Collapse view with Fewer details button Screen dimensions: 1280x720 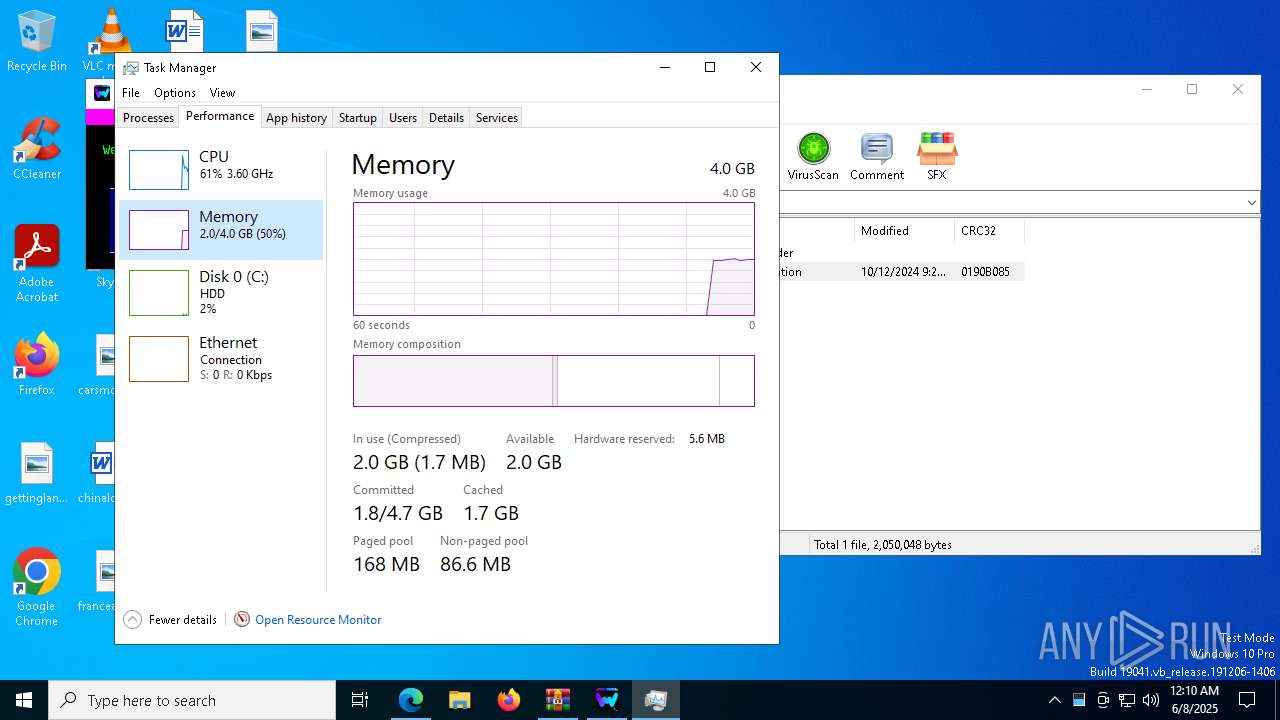coord(170,620)
